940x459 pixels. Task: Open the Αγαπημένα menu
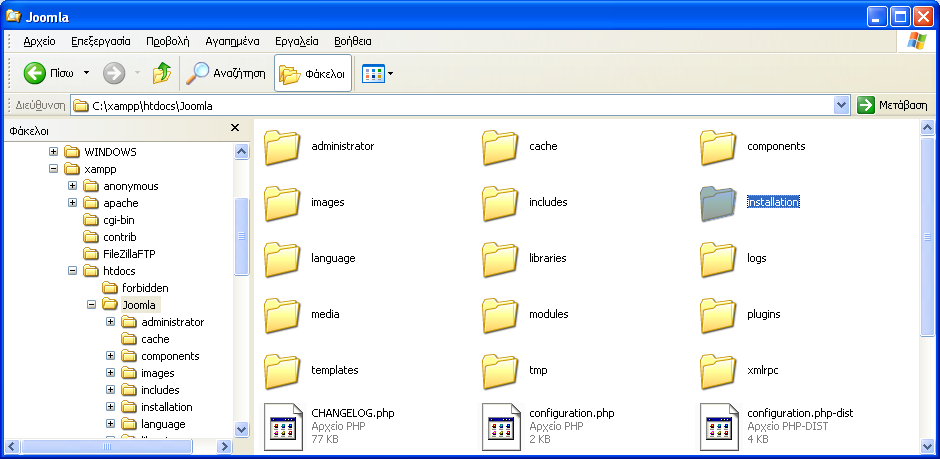click(232, 41)
